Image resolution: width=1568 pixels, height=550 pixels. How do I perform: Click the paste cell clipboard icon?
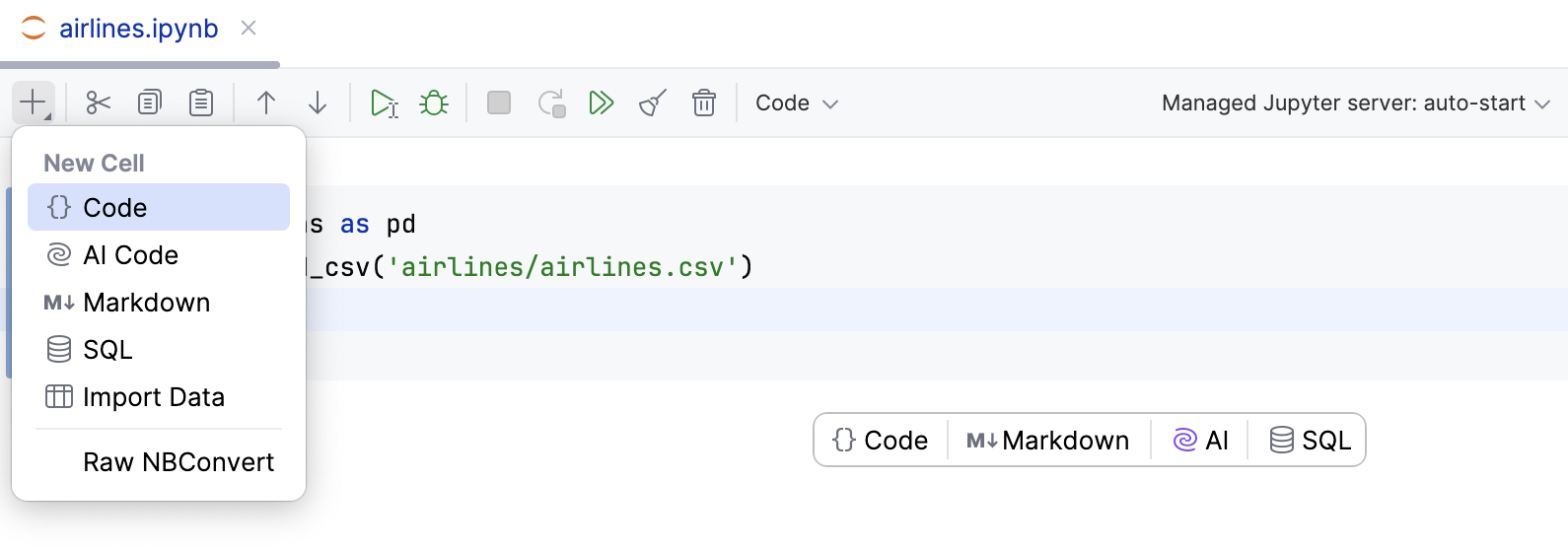coord(201,103)
